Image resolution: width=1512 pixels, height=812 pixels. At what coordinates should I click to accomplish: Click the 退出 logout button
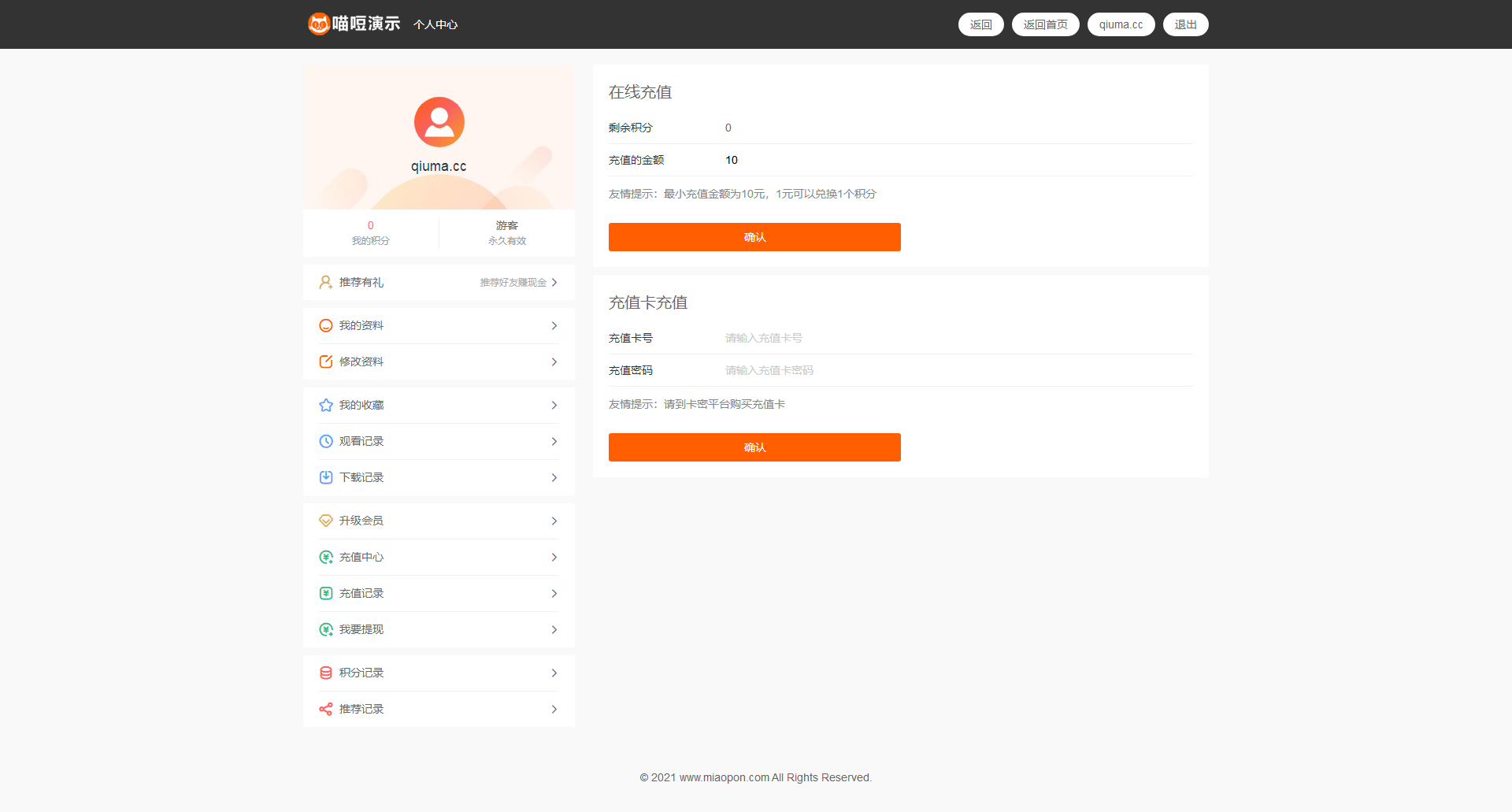[1185, 24]
